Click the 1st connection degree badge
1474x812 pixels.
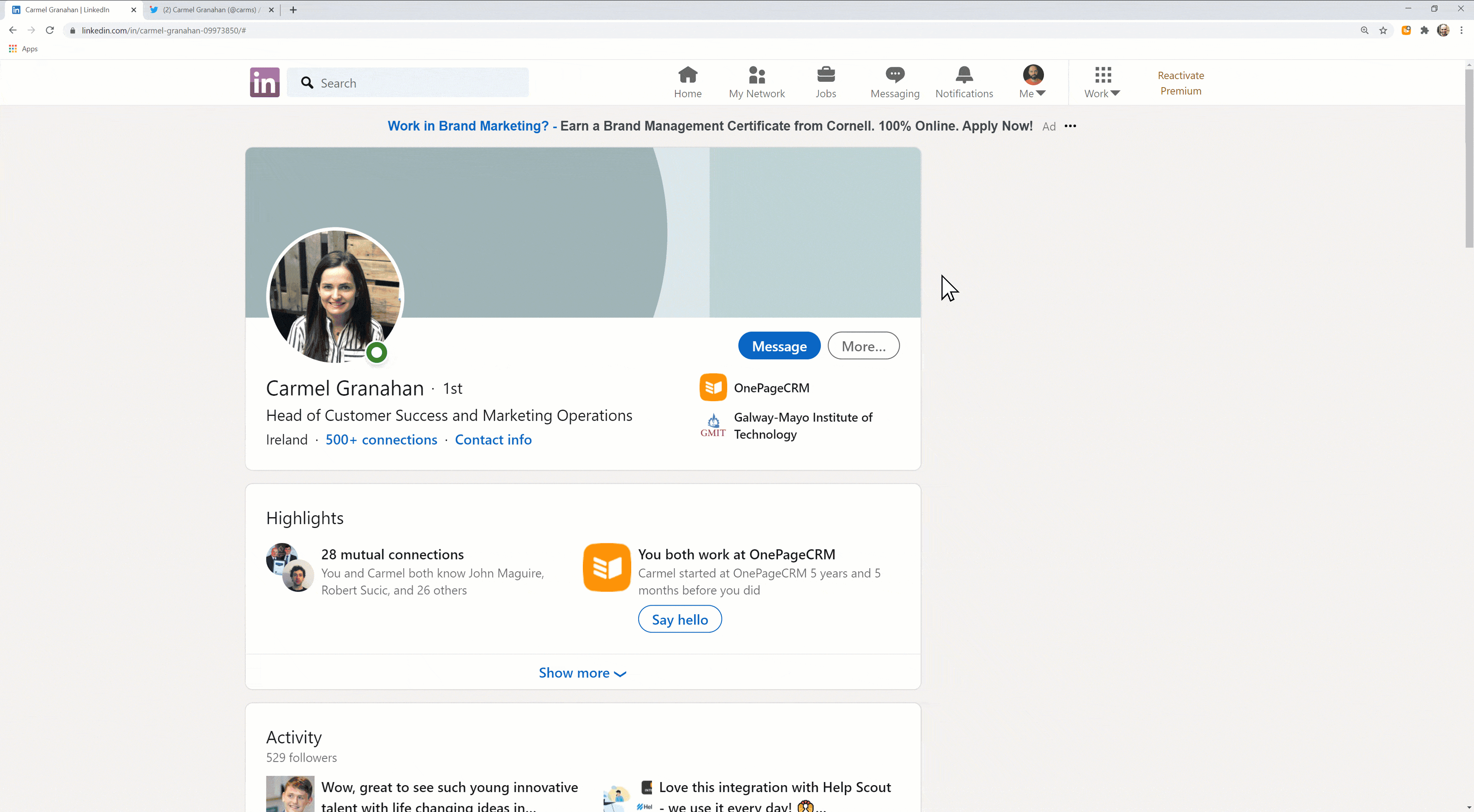click(453, 389)
